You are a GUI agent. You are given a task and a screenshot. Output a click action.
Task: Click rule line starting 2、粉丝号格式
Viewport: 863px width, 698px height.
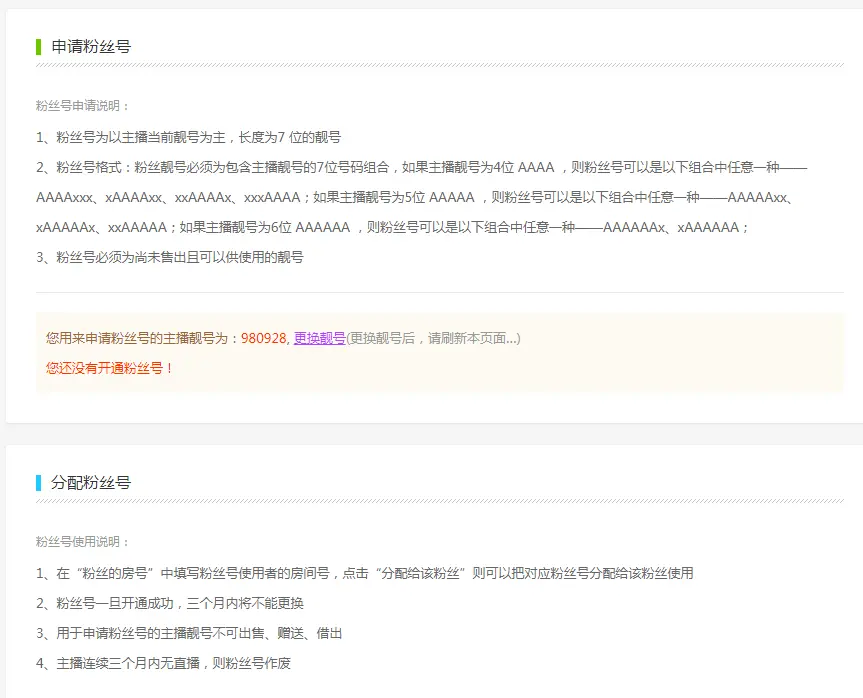point(422,167)
